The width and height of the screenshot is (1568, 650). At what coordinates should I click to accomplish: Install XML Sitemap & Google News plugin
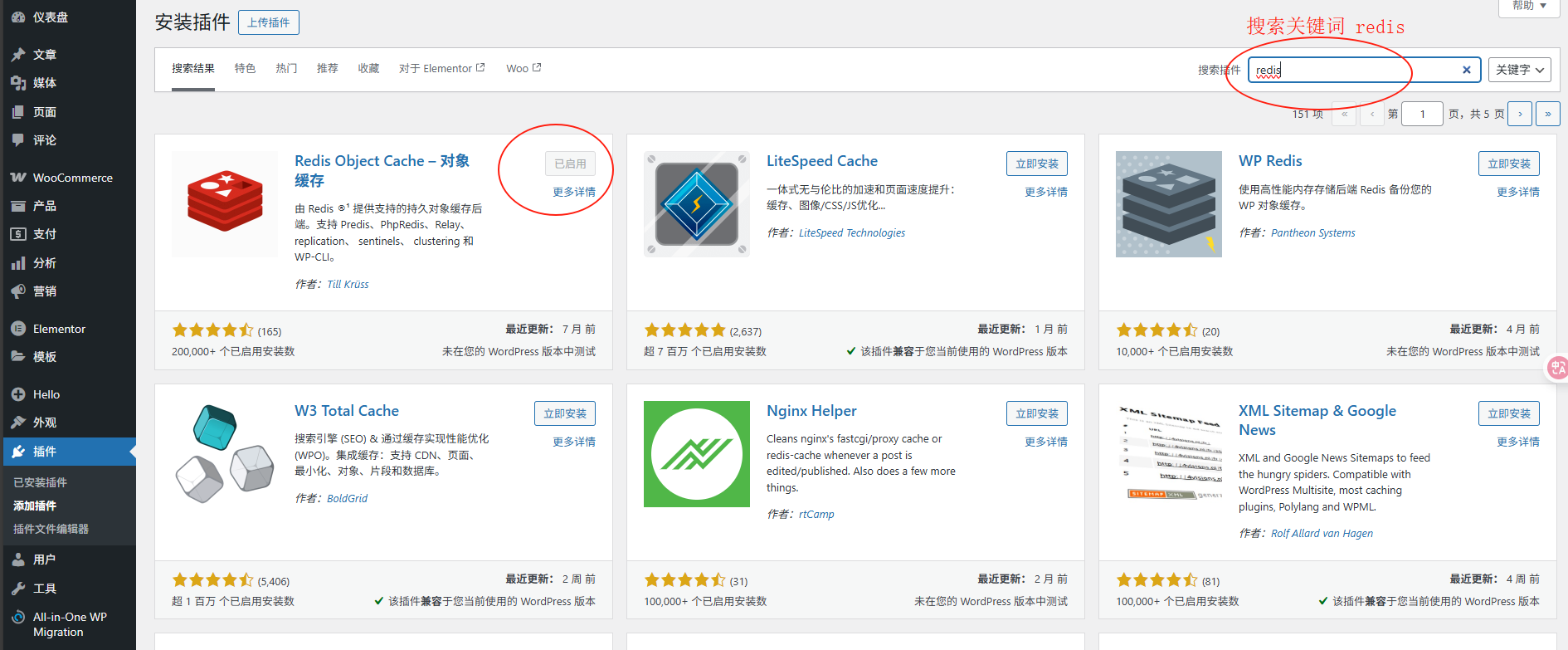[x=1509, y=413]
